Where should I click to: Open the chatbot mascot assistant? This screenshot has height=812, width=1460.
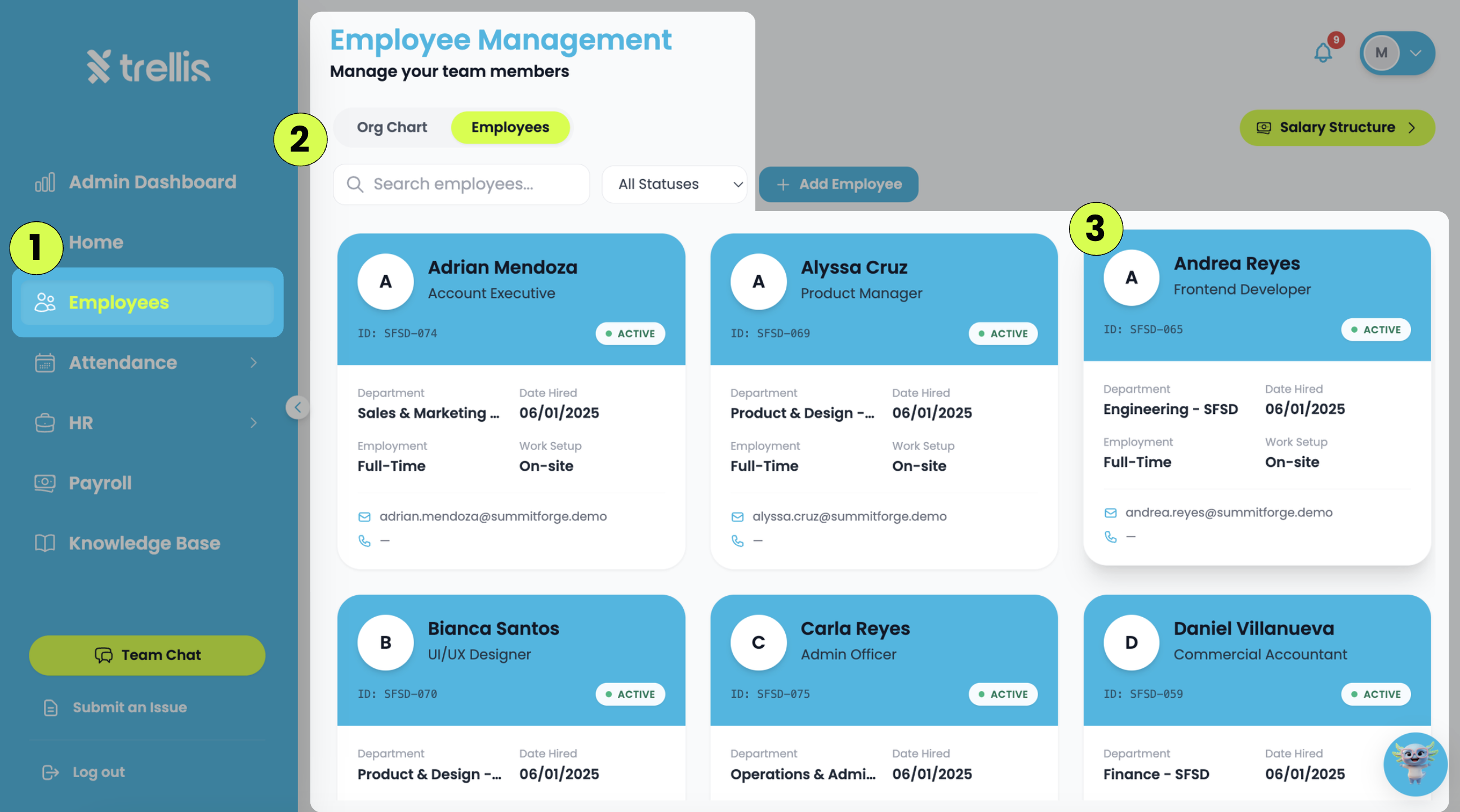1415,764
